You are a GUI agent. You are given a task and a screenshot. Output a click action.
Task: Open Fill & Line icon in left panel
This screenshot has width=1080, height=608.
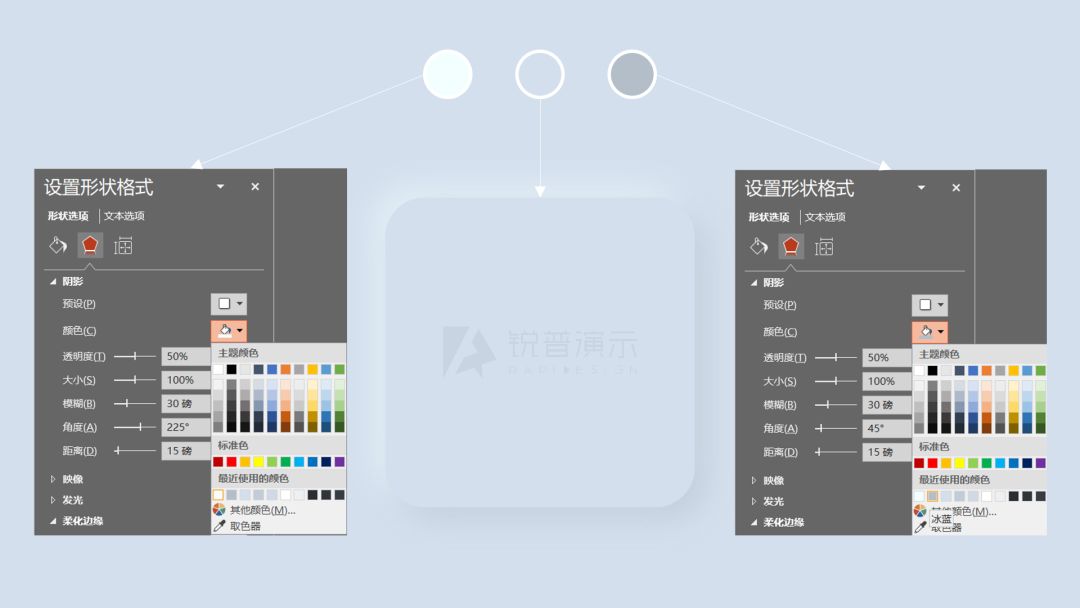[58, 245]
